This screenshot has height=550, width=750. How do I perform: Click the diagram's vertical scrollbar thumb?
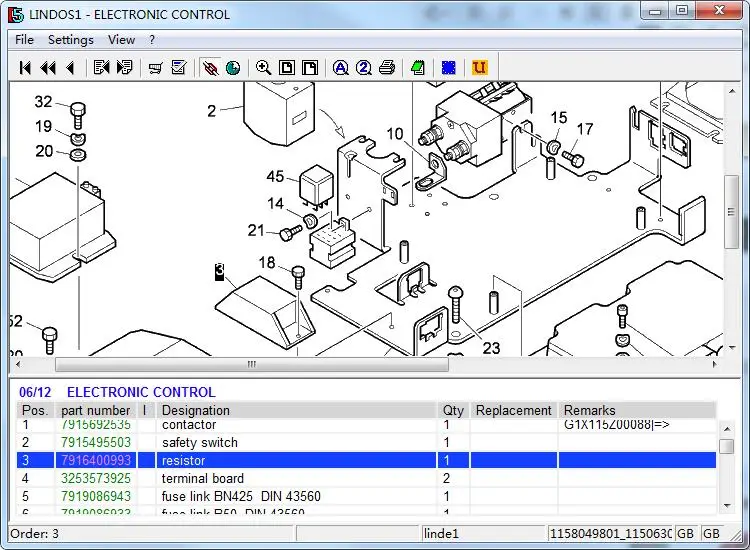[x=731, y=212]
